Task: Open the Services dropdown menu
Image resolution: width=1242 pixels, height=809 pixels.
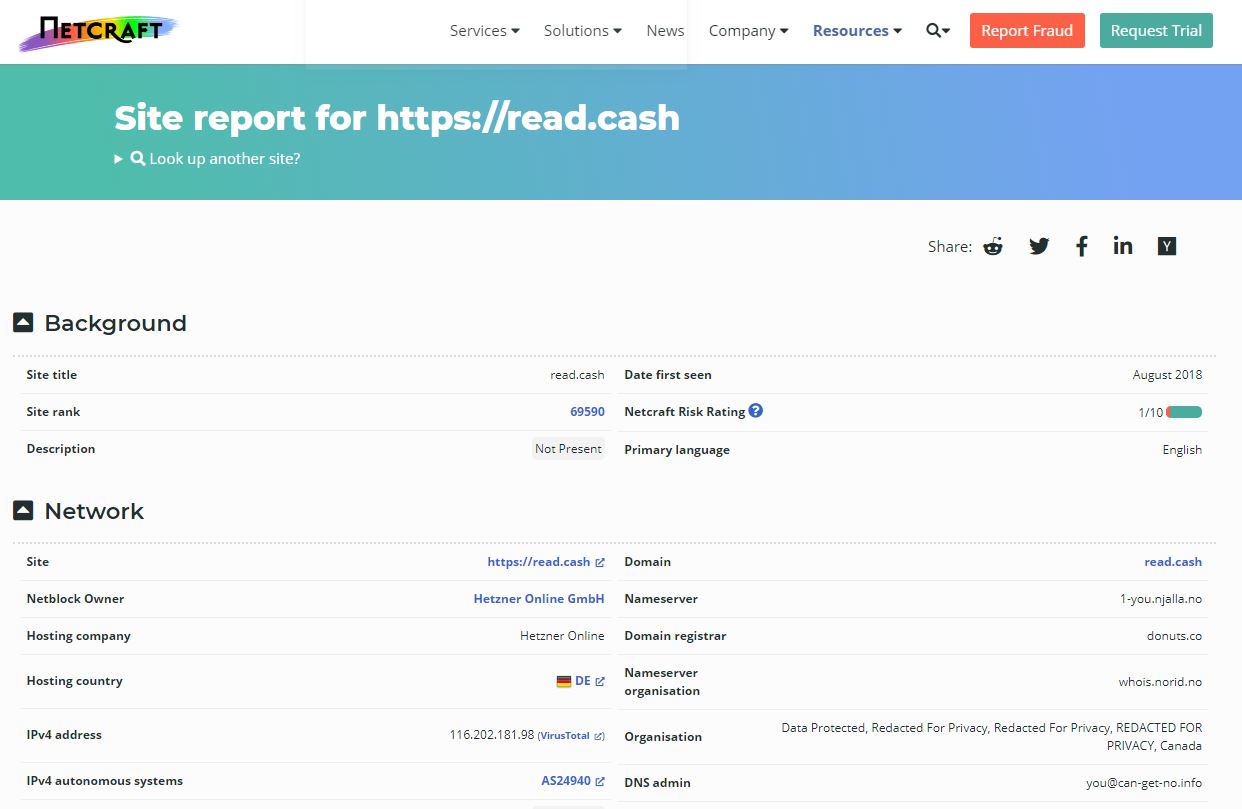Action: pyautogui.click(x=485, y=31)
